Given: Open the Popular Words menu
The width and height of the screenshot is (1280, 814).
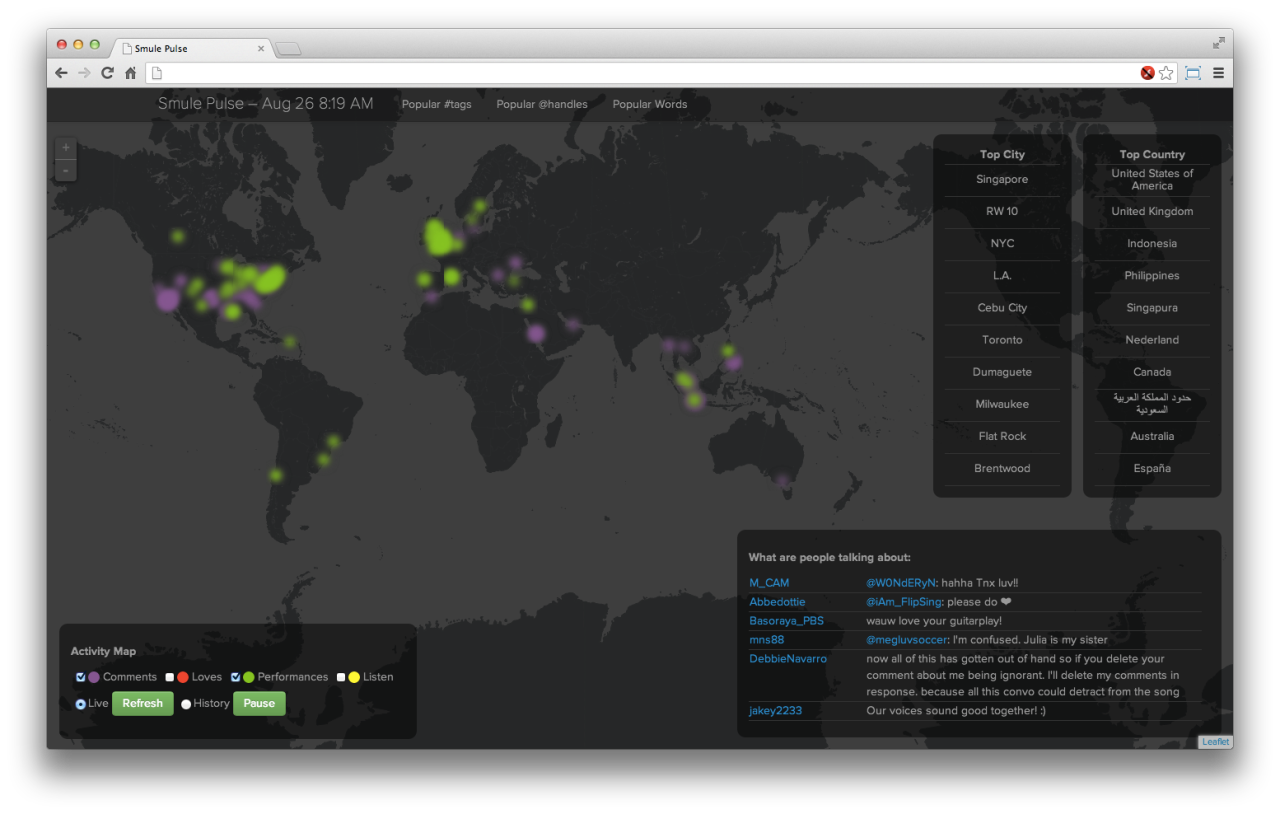Looking at the screenshot, I should tap(649, 104).
